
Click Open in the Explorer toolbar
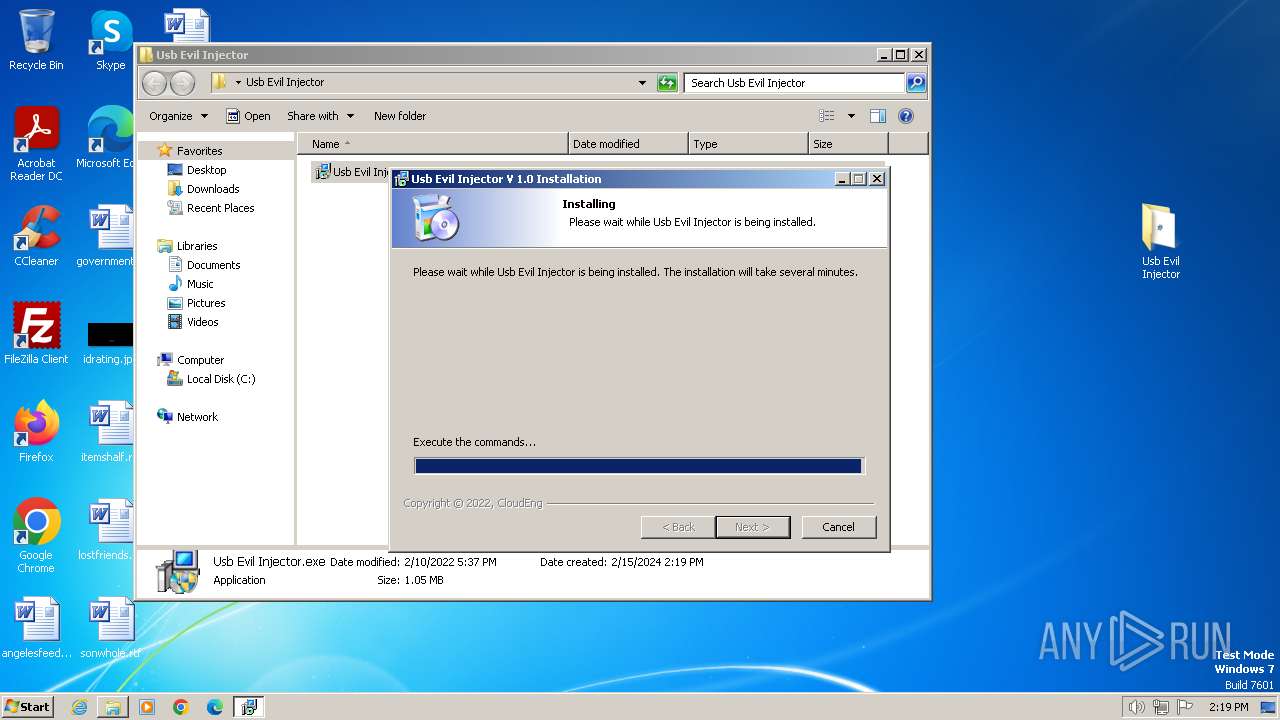(248, 116)
